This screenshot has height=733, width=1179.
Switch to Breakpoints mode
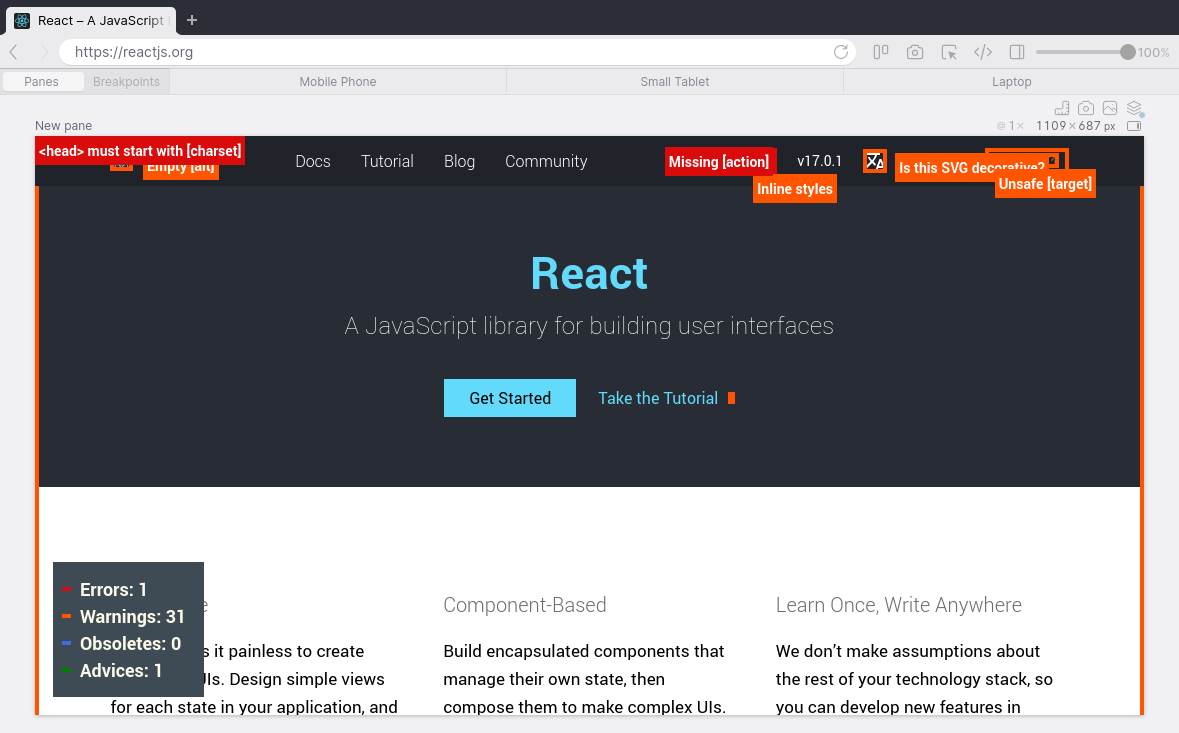pyautogui.click(x=126, y=81)
